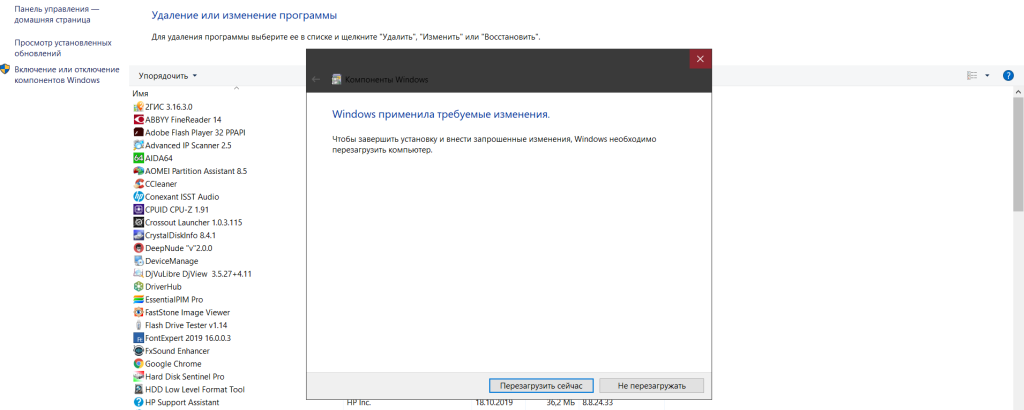This screenshot has height=410, width=1024.
Task: Open the help question mark icon
Action: [1008, 76]
